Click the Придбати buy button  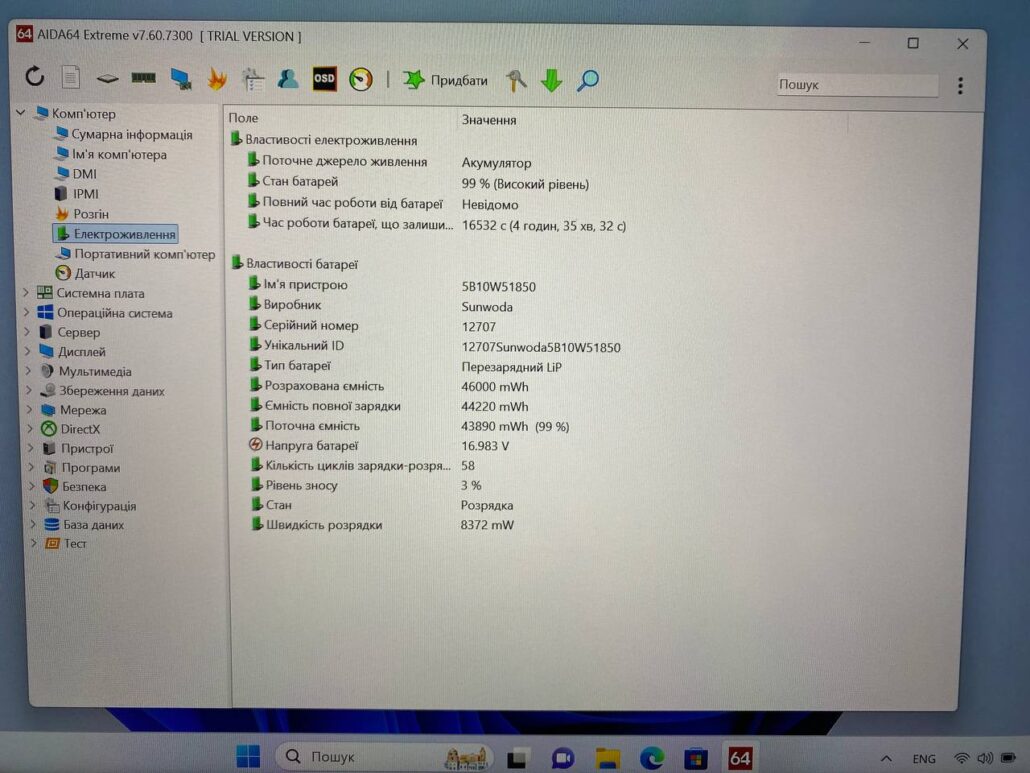coord(445,80)
